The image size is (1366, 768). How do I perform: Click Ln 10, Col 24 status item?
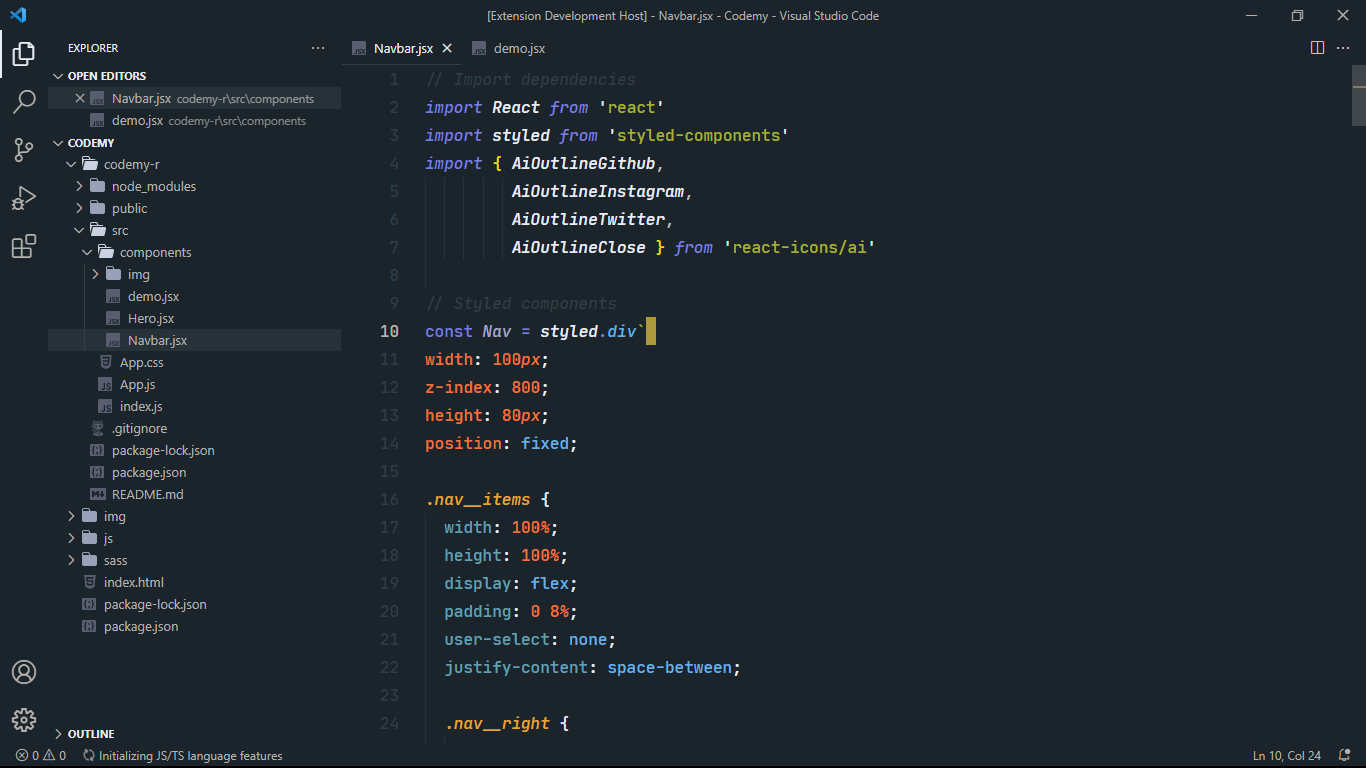[1287, 756]
